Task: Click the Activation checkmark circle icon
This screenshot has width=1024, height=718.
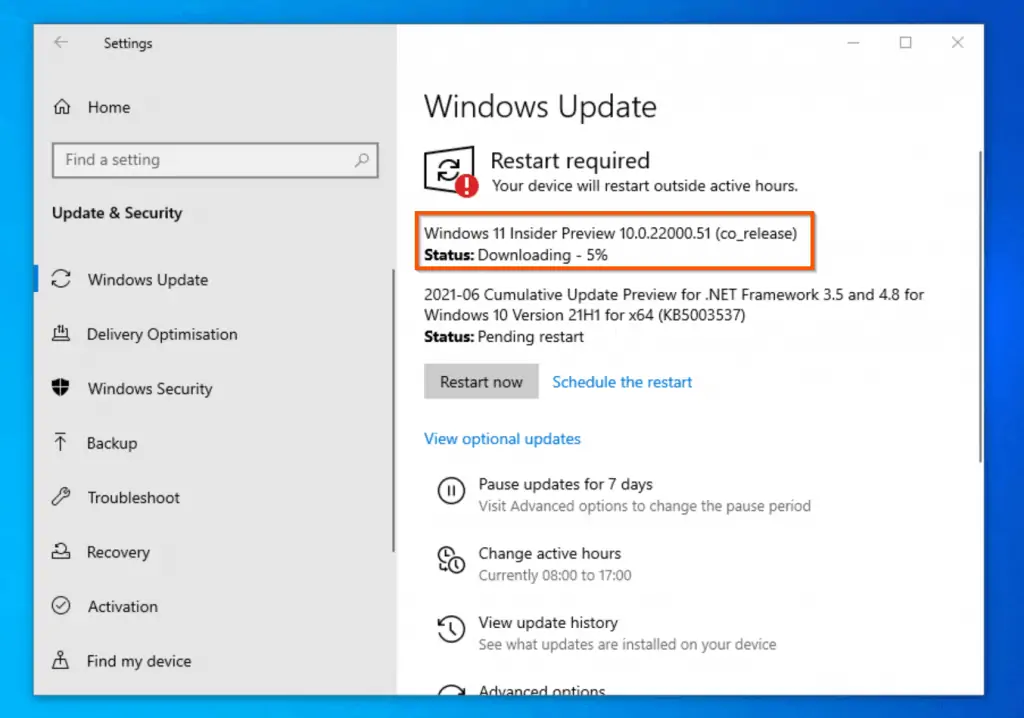Action: click(x=61, y=606)
